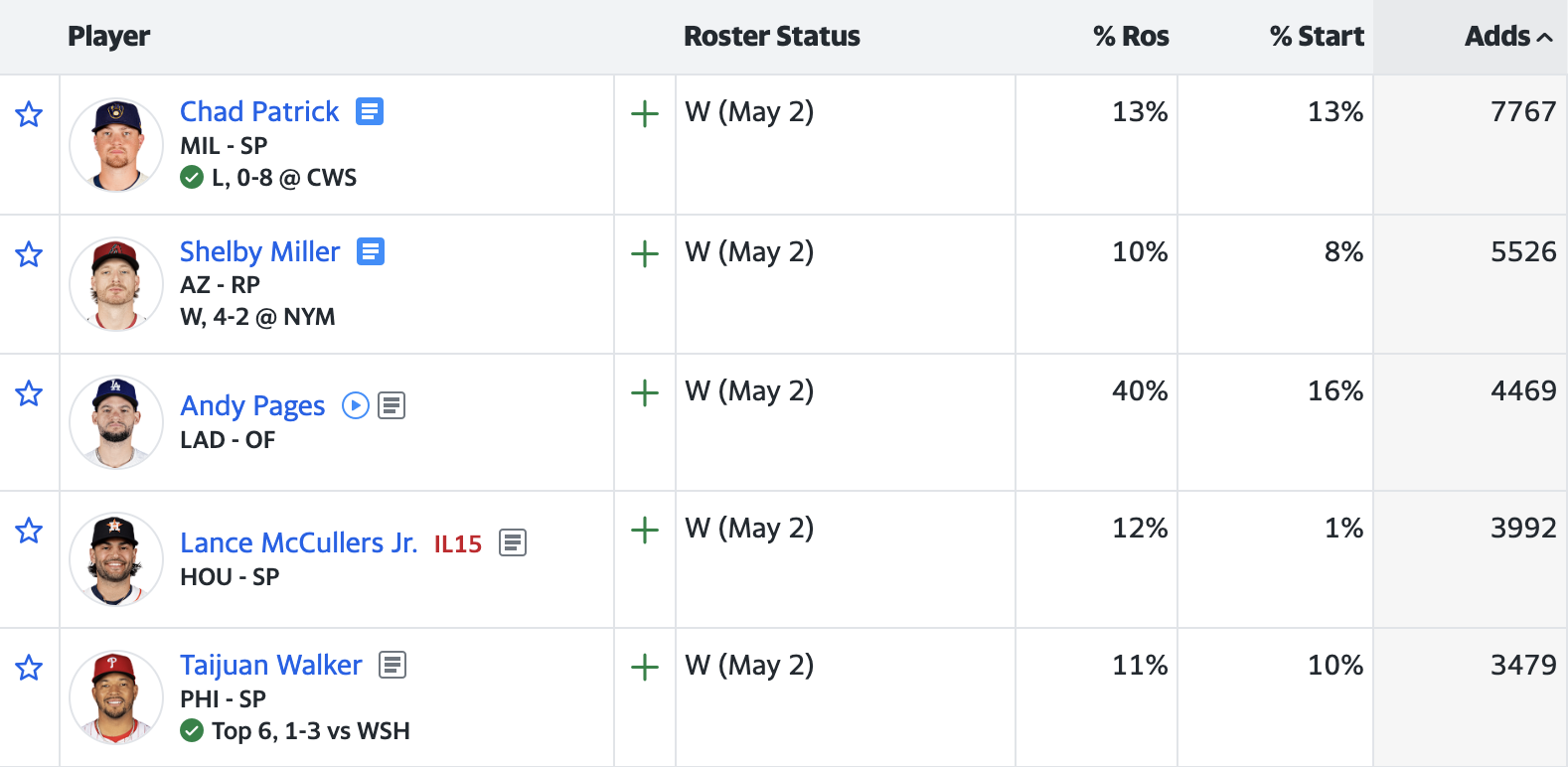Click Chad Patrick's headshot thumbnail
The width and height of the screenshot is (1568, 767).
(x=116, y=145)
